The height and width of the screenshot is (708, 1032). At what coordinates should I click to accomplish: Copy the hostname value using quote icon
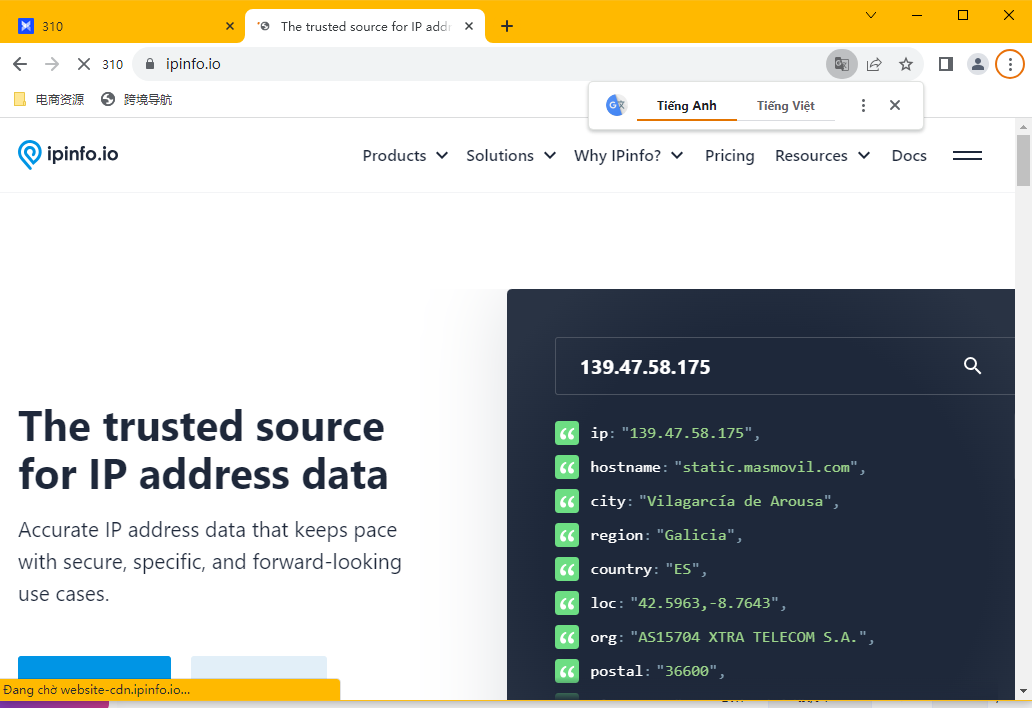567,467
